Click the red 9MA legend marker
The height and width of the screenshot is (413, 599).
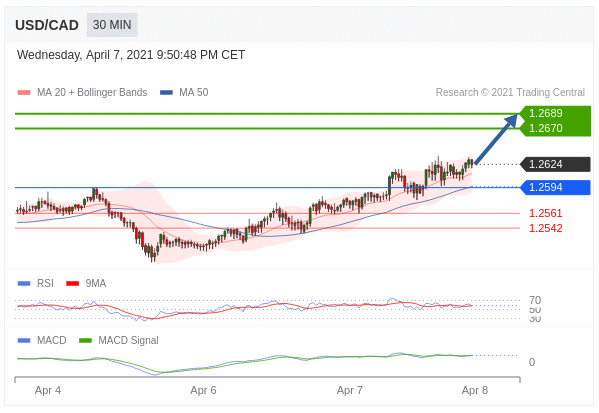(x=73, y=283)
